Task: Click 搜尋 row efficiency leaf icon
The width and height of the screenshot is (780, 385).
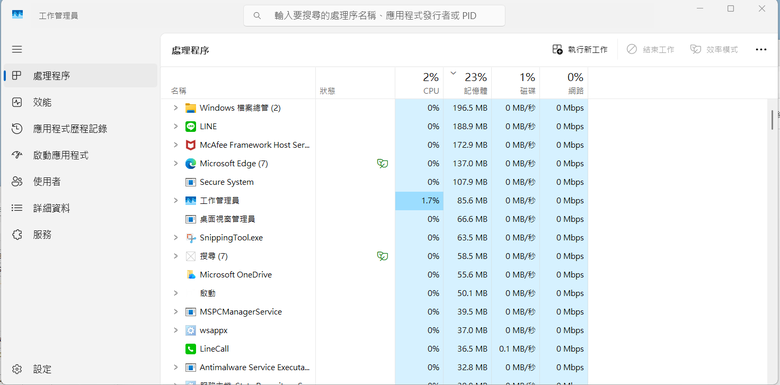Action: [x=382, y=256]
